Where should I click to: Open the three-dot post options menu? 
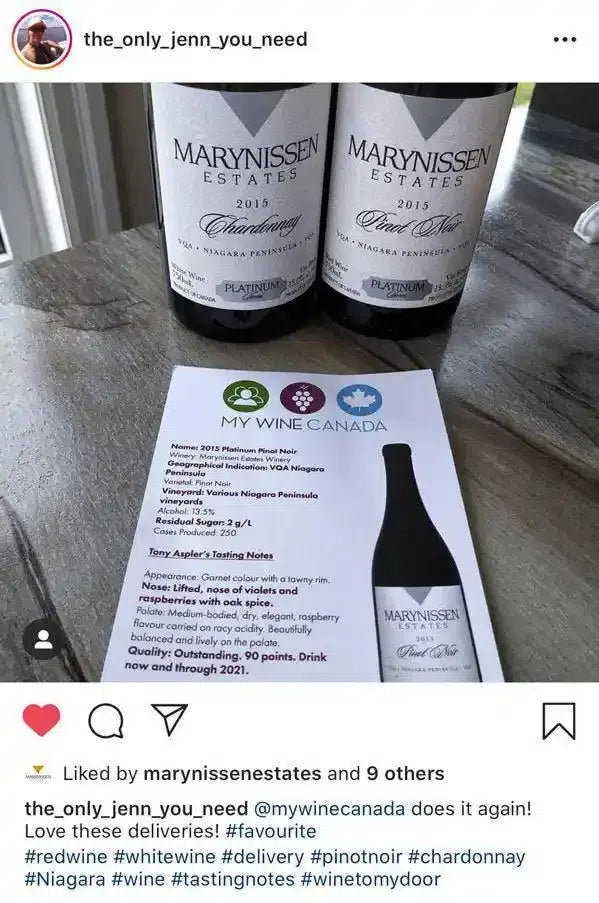tap(564, 40)
